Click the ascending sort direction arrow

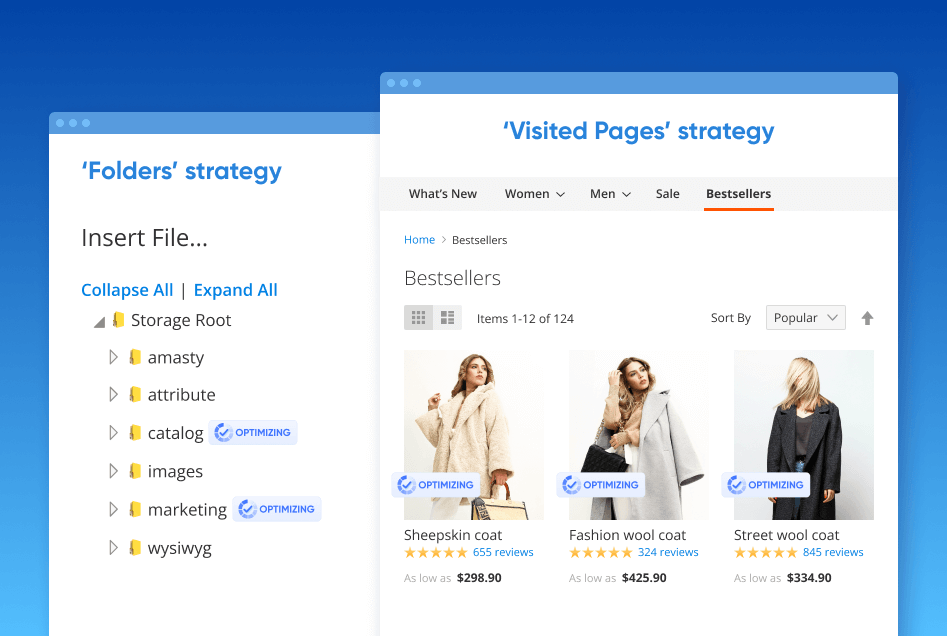point(867,317)
